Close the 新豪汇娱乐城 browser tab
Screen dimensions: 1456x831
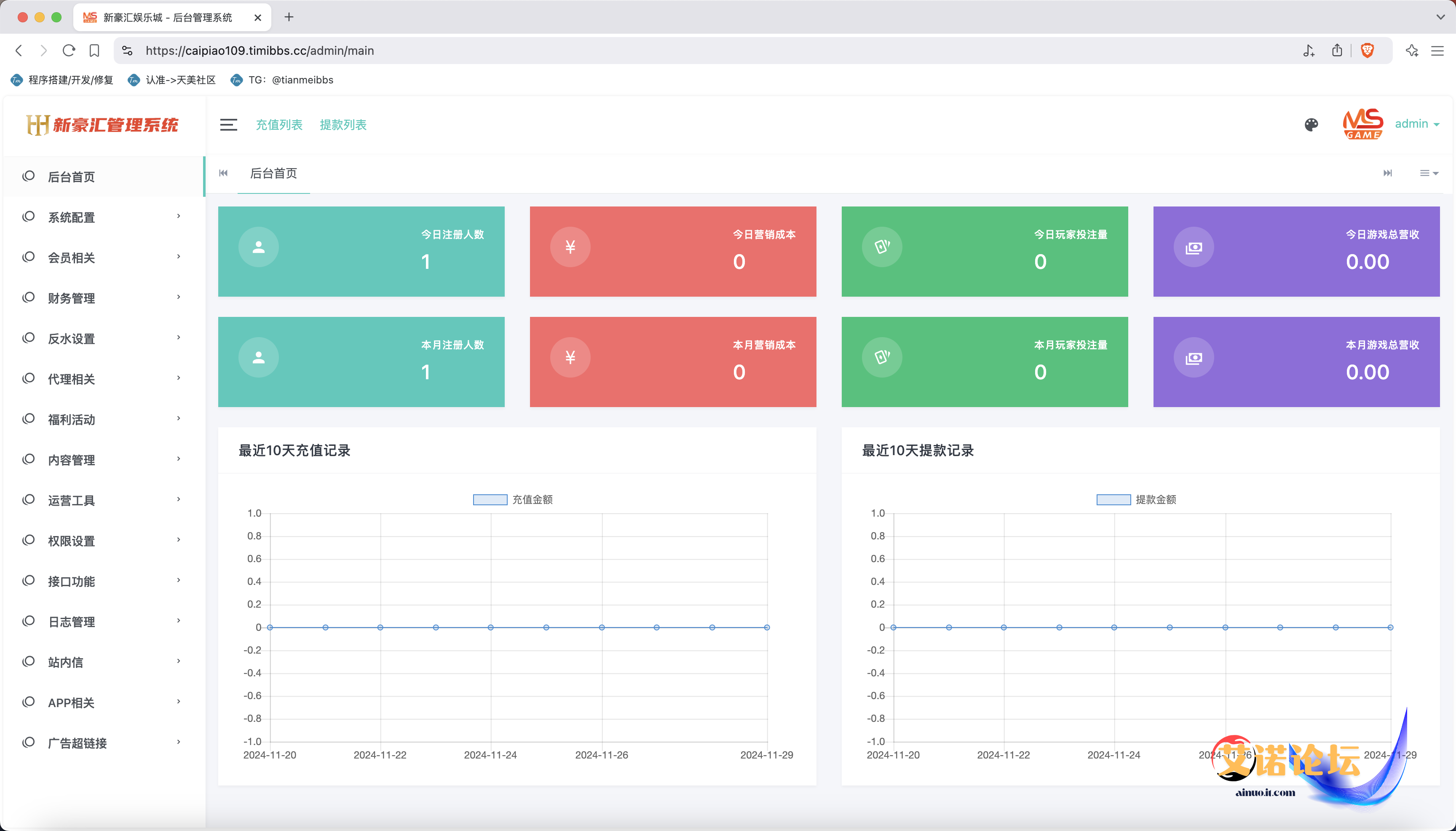coord(258,18)
